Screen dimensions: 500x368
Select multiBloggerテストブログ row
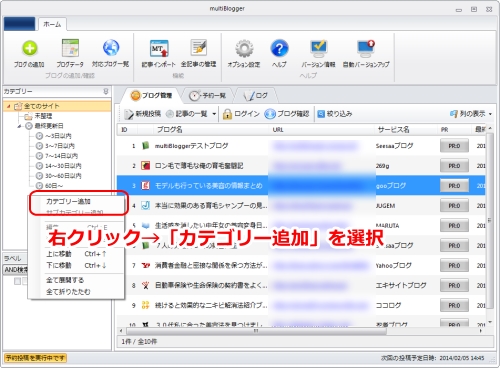coord(301,146)
